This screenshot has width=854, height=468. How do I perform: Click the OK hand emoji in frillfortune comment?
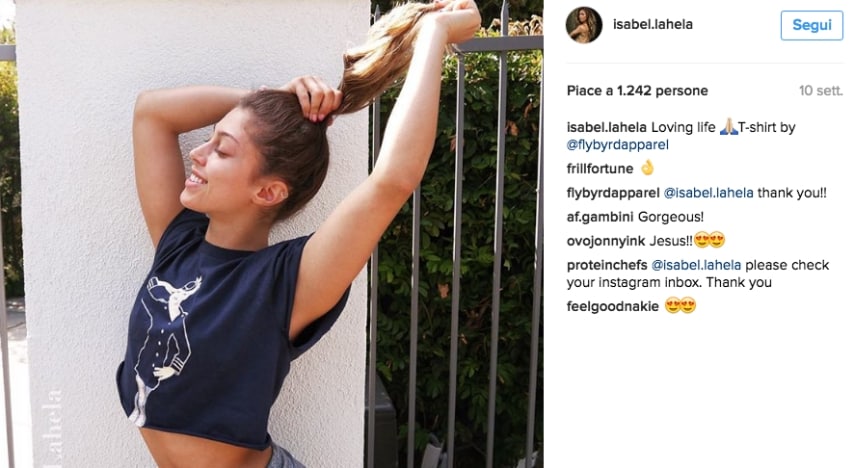coord(647,168)
